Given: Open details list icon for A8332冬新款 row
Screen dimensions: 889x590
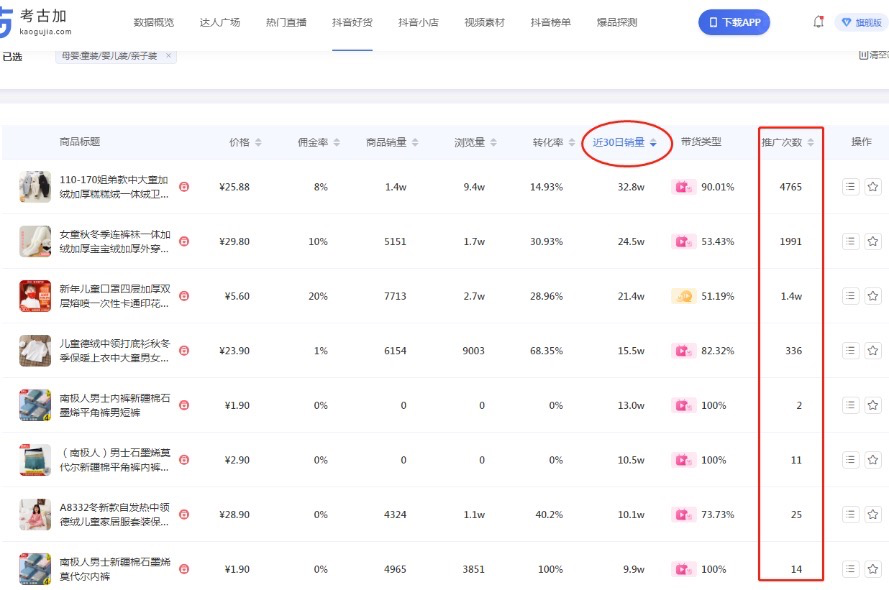Looking at the screenshot, I should click(850, 514).
